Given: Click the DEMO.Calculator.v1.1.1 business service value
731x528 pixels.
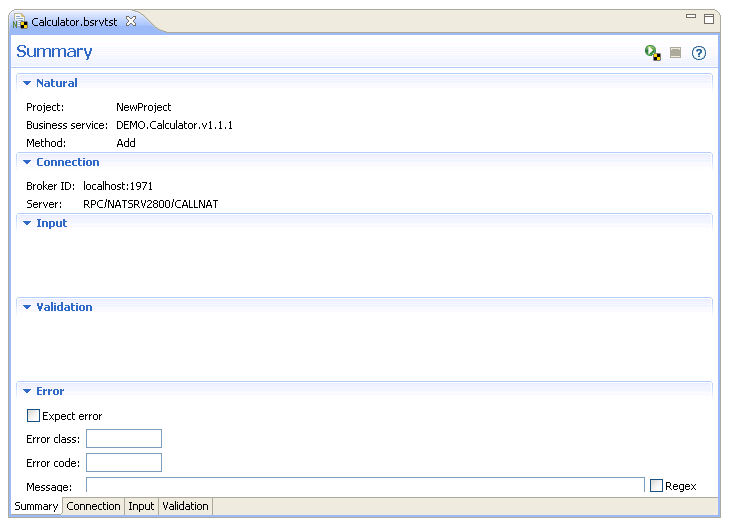Looking at the screenshot, I should (x=174, y=125).
